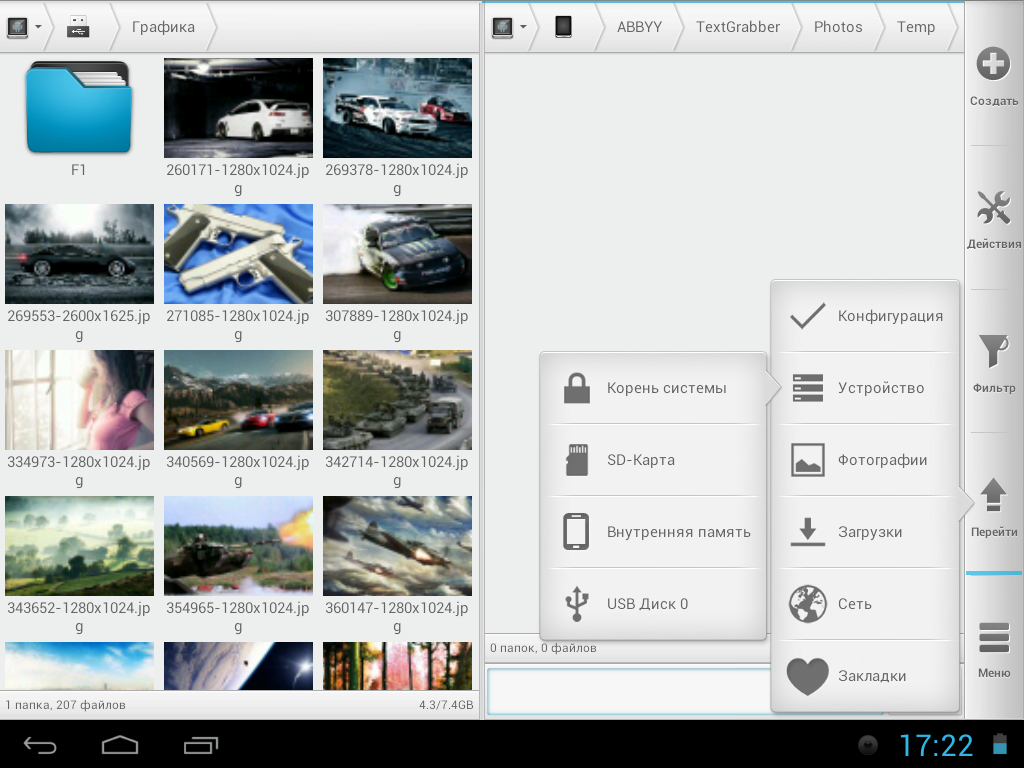Open the Android recent apps button
The height and width of the screenshot is (768, 1024).
coord(200,744)
